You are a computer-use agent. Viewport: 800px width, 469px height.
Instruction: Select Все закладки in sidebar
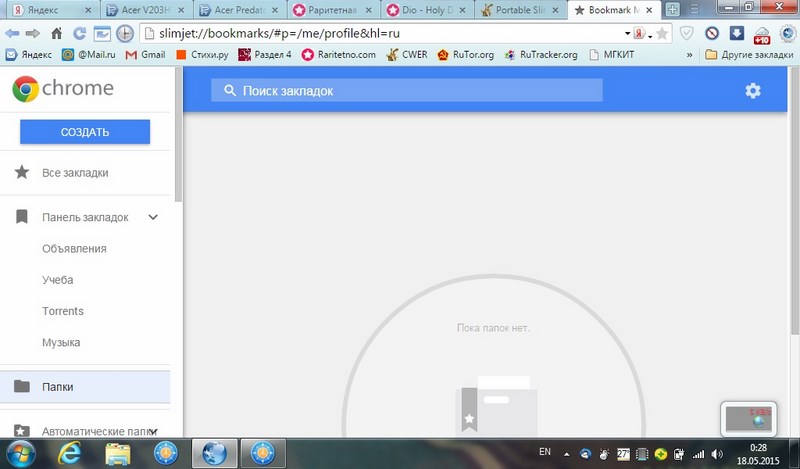(x=75, y=173)
